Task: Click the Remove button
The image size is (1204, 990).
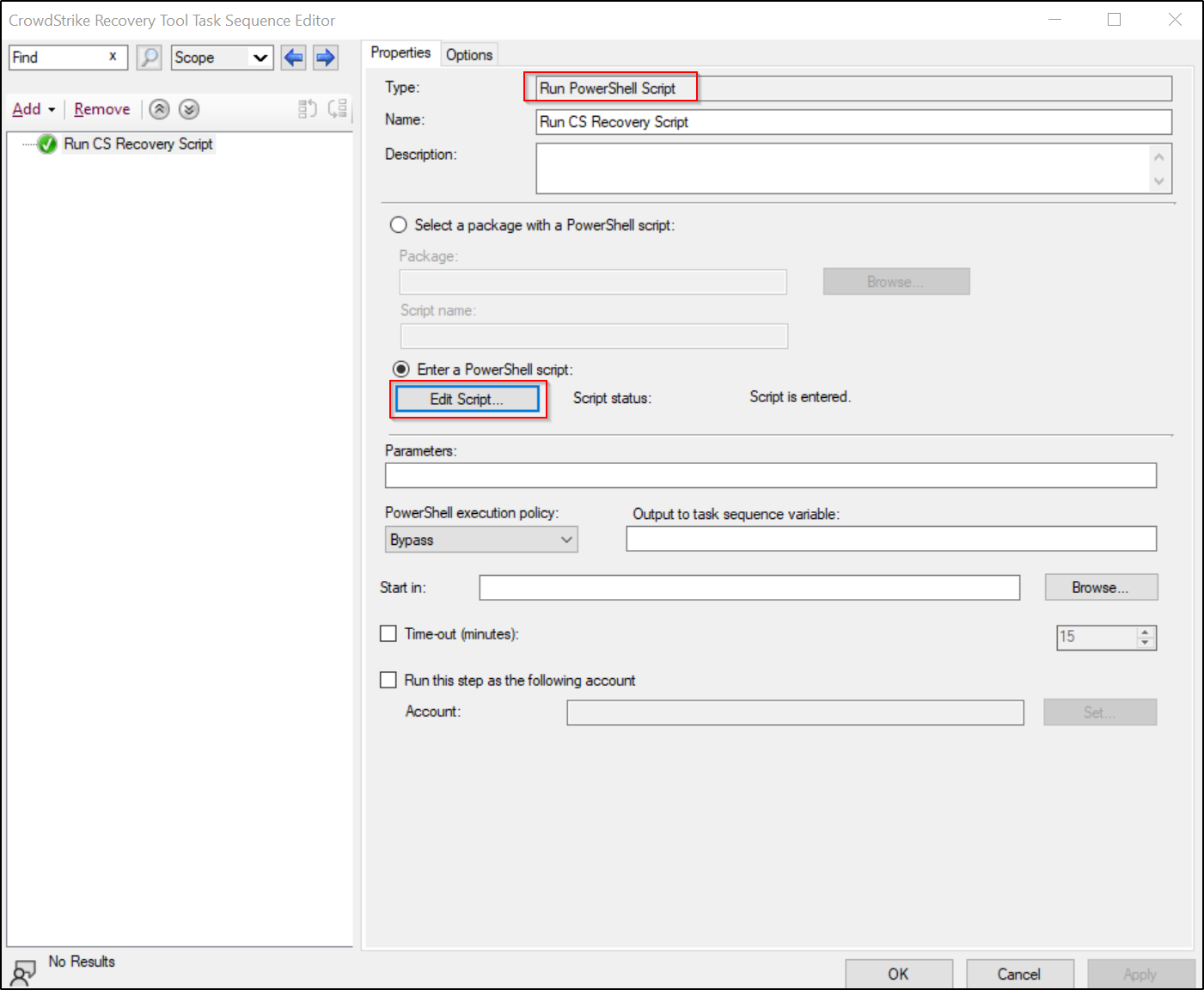Action: pos(102,109)
